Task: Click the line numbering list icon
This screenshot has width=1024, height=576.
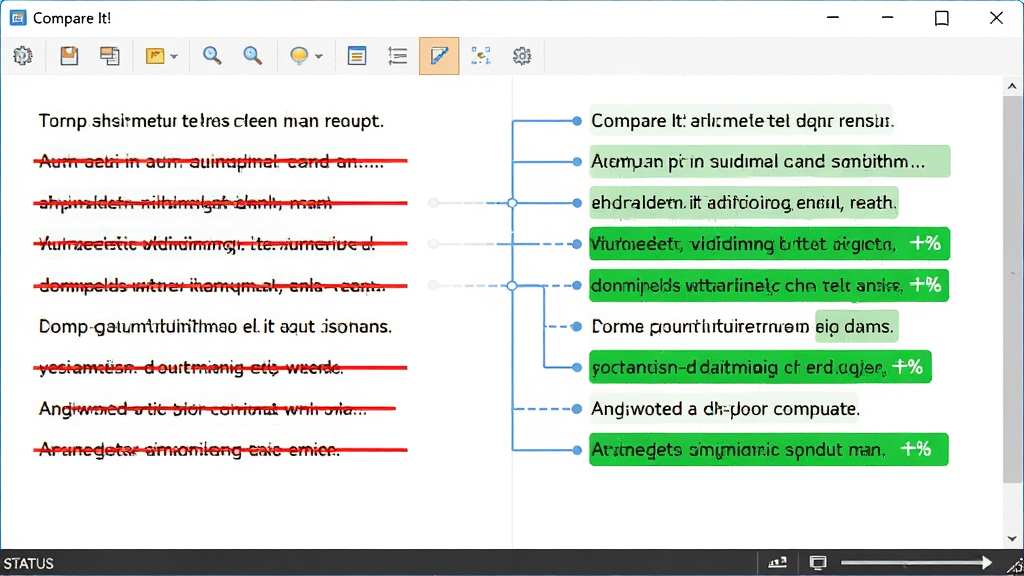Action: point(397,56)
